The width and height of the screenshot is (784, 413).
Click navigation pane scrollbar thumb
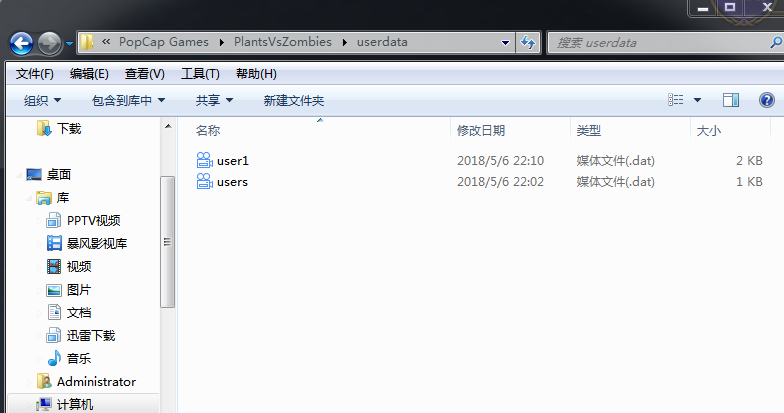click(168, 242)
